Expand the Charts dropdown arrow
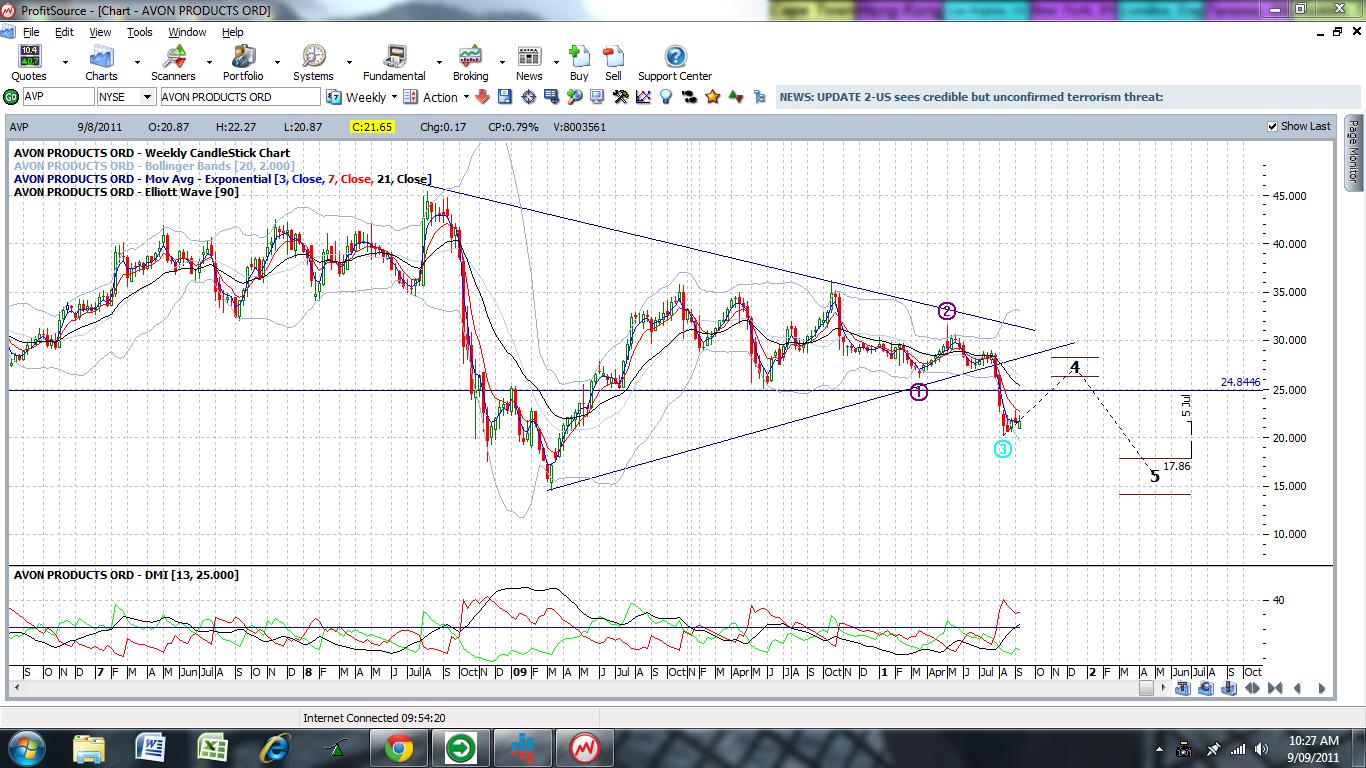 click(137, 62)
